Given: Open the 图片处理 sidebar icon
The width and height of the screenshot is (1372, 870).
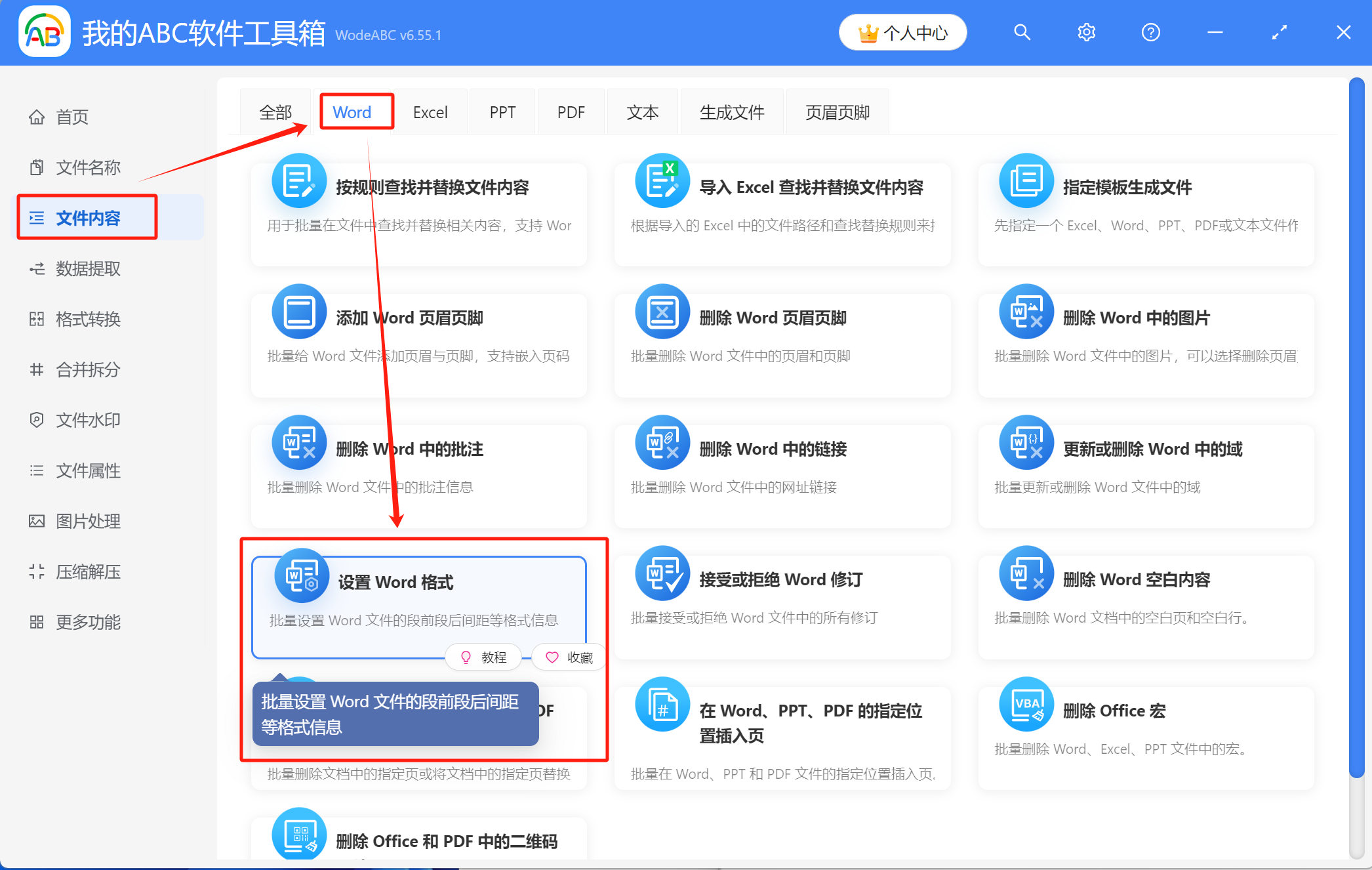Looking at the screenshot, I should click(37, 521).
